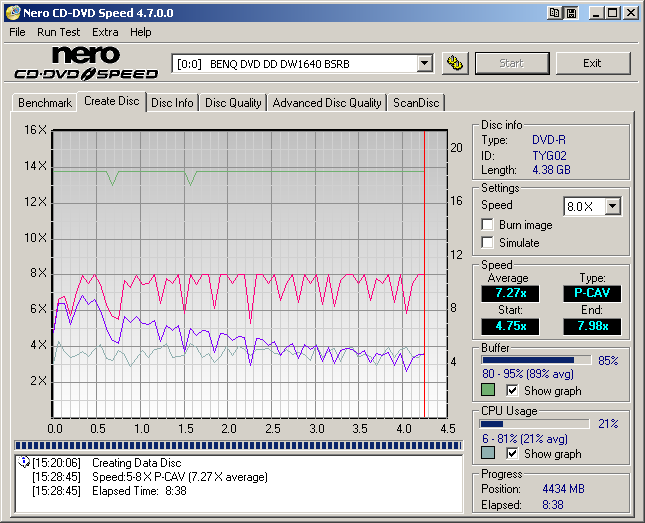Click the green Buffer graph color swatch
645x523 pixels.
[x=488, y=390]
